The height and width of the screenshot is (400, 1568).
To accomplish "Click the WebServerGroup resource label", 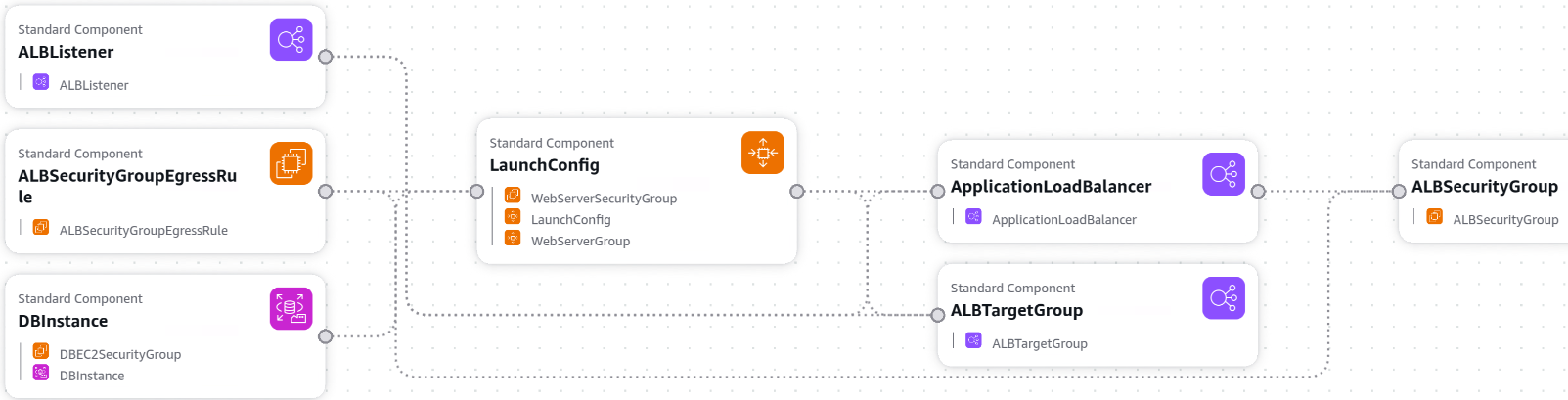I will [581, 242].
